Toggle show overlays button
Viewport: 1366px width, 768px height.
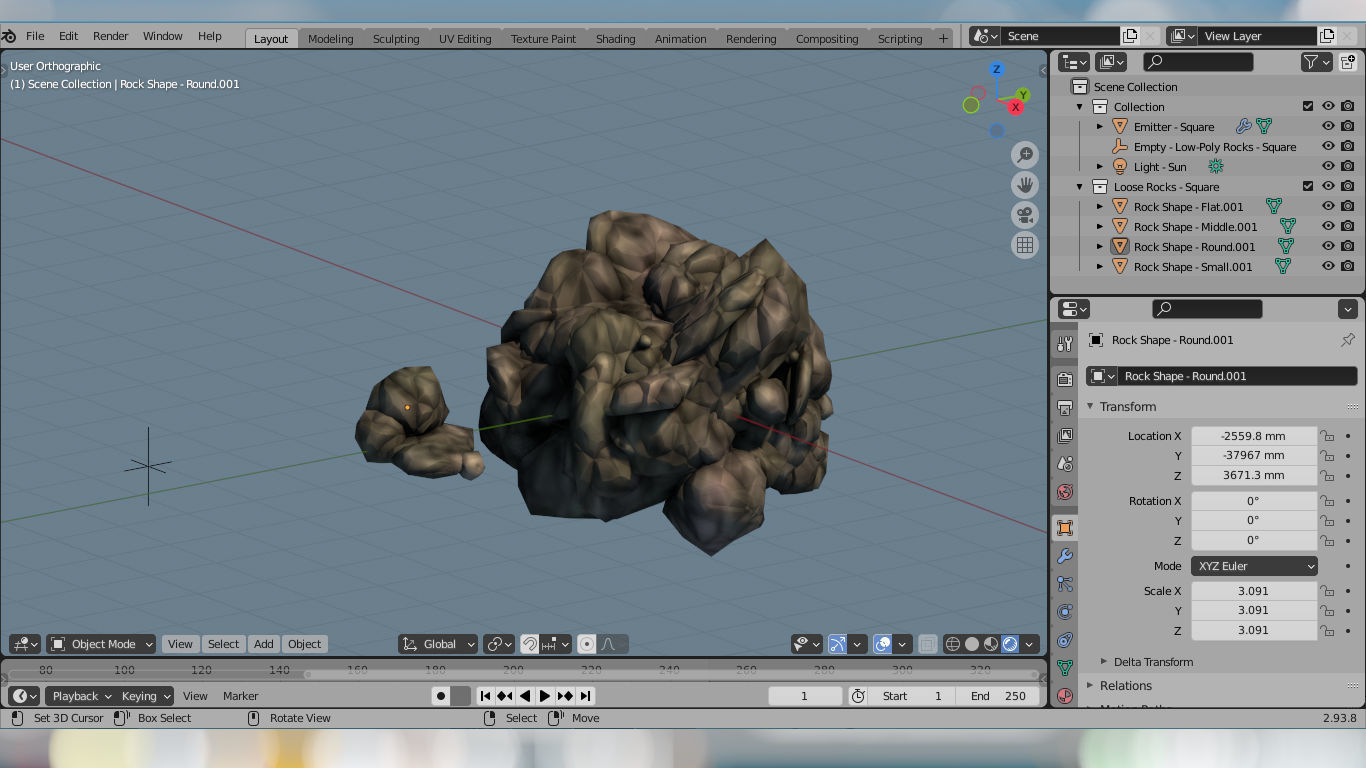pyautogui.click(x=882, y=644)
